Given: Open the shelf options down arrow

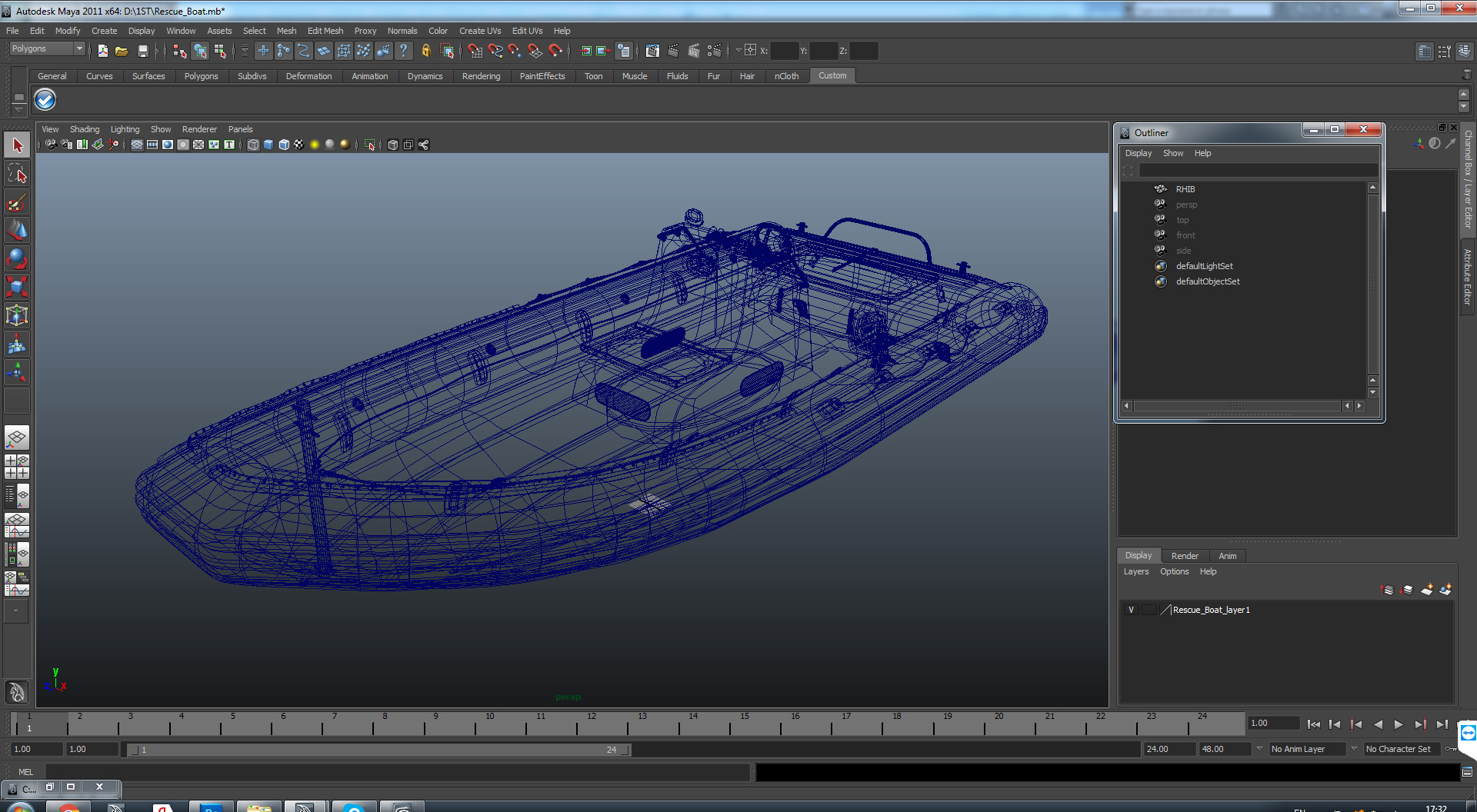Looking at the screenshot, I should [19, 110].
